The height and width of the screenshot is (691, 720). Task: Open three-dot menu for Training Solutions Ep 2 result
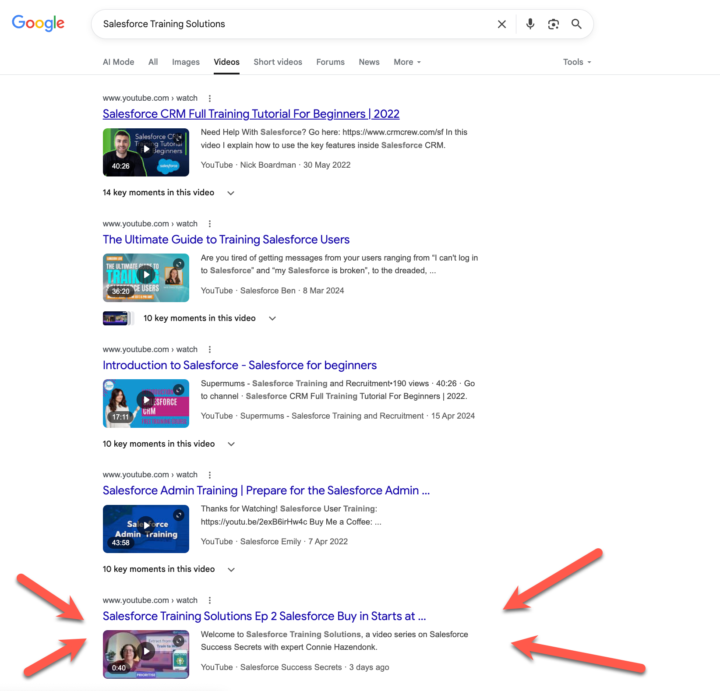(x=210, y=600)
